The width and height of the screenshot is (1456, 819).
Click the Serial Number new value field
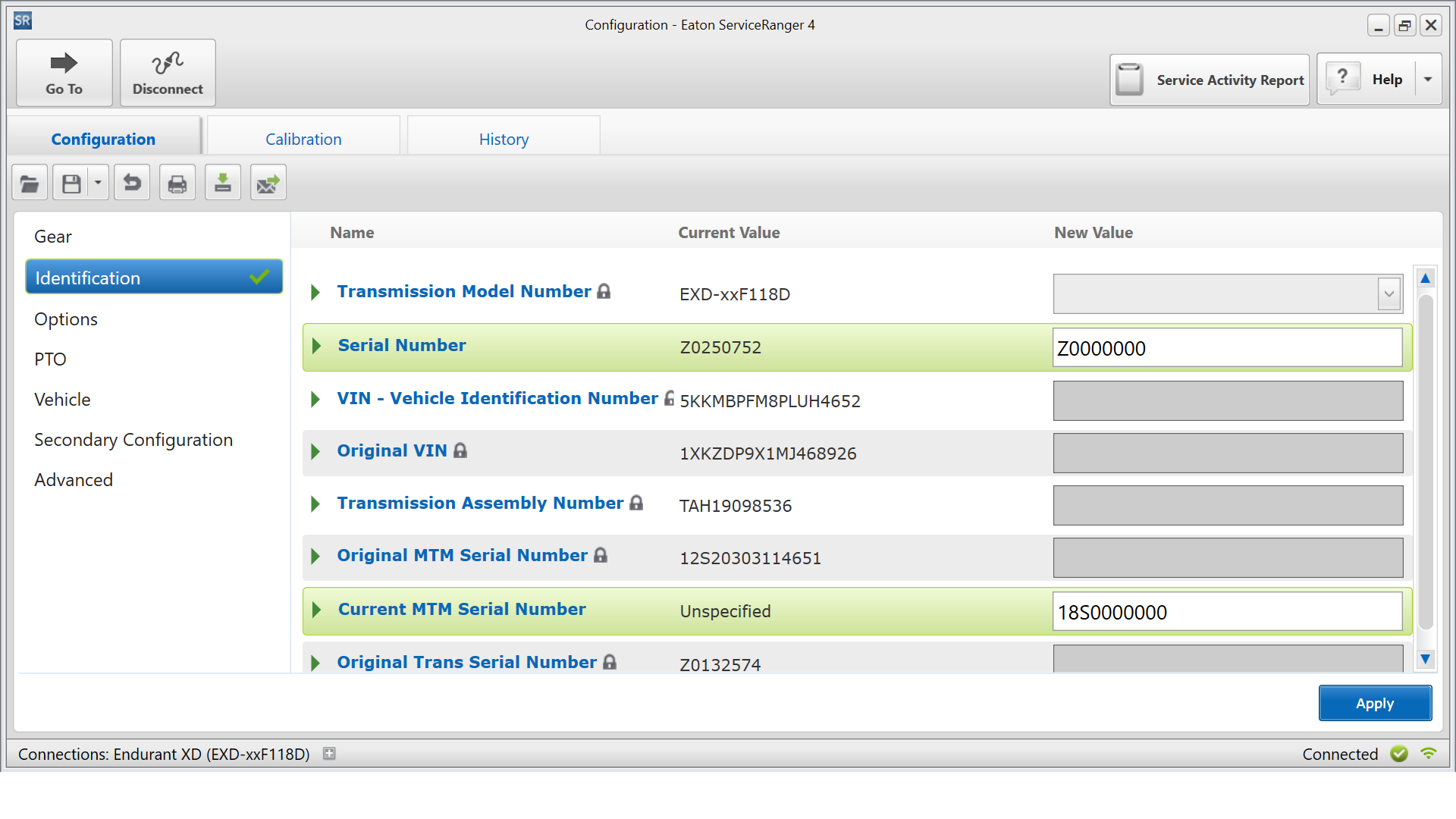(1226, 348)
